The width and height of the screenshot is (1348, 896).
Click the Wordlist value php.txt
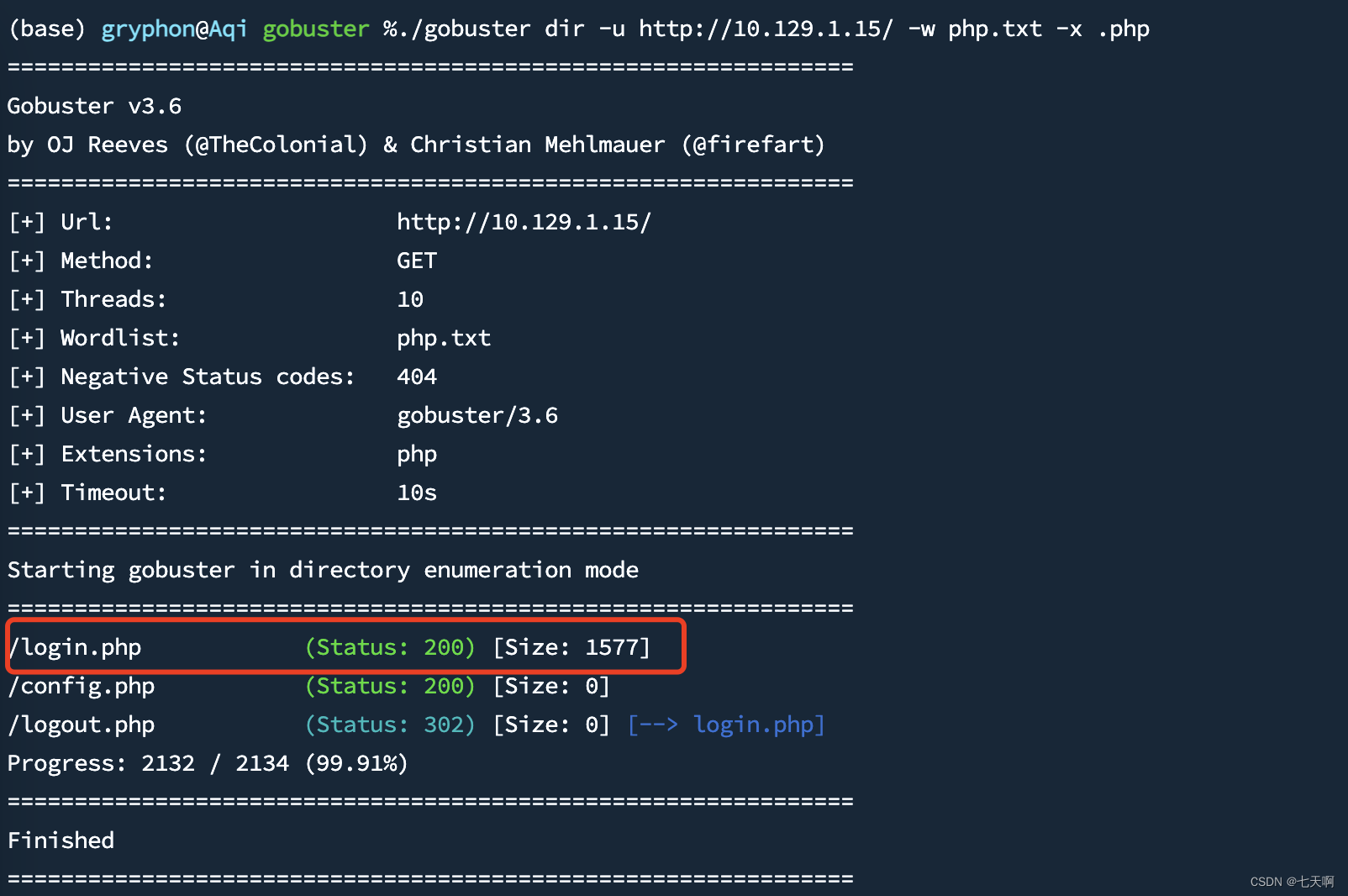coord(444,338)
